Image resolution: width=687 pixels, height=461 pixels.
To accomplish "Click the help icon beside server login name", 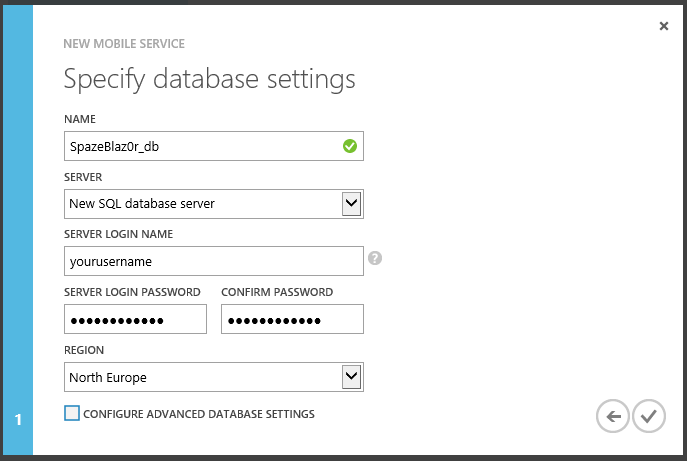I will 375,258.
